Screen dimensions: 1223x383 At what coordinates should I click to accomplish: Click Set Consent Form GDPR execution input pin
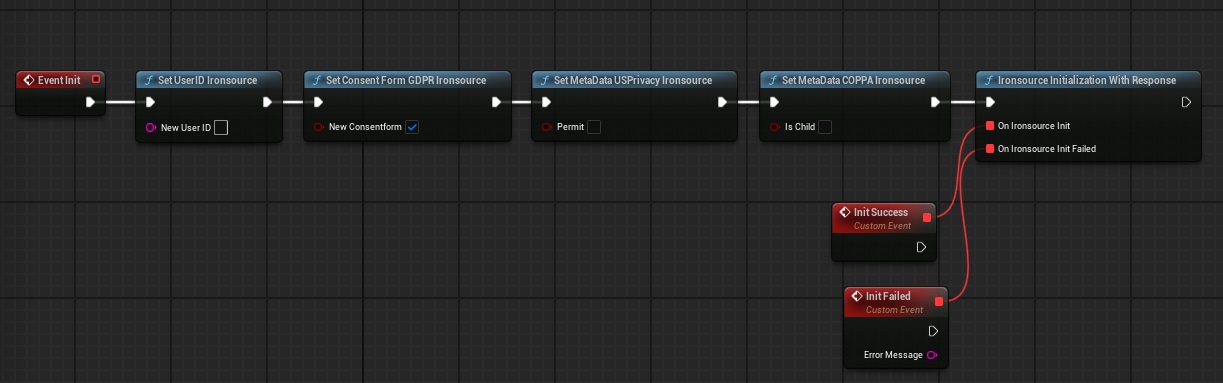(318, 102)
